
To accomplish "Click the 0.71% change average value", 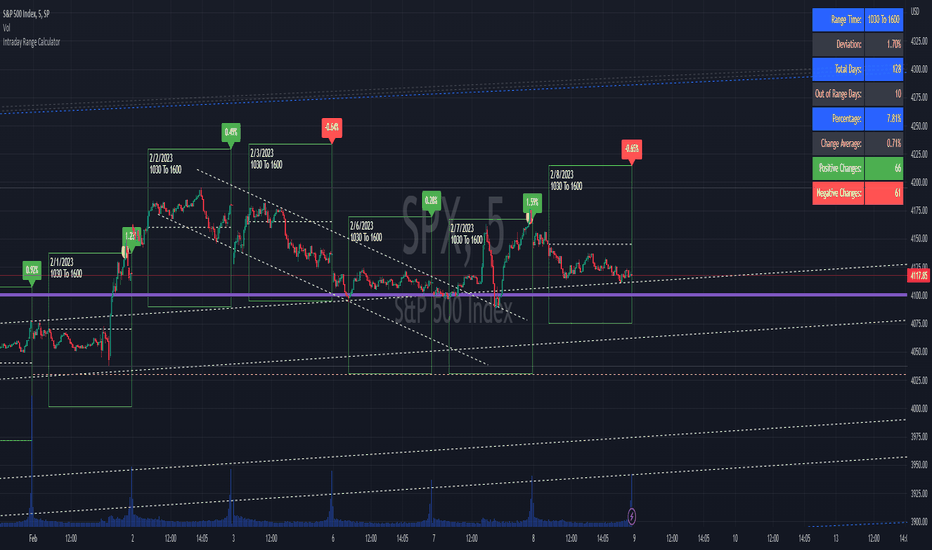I will pos(884,143).
